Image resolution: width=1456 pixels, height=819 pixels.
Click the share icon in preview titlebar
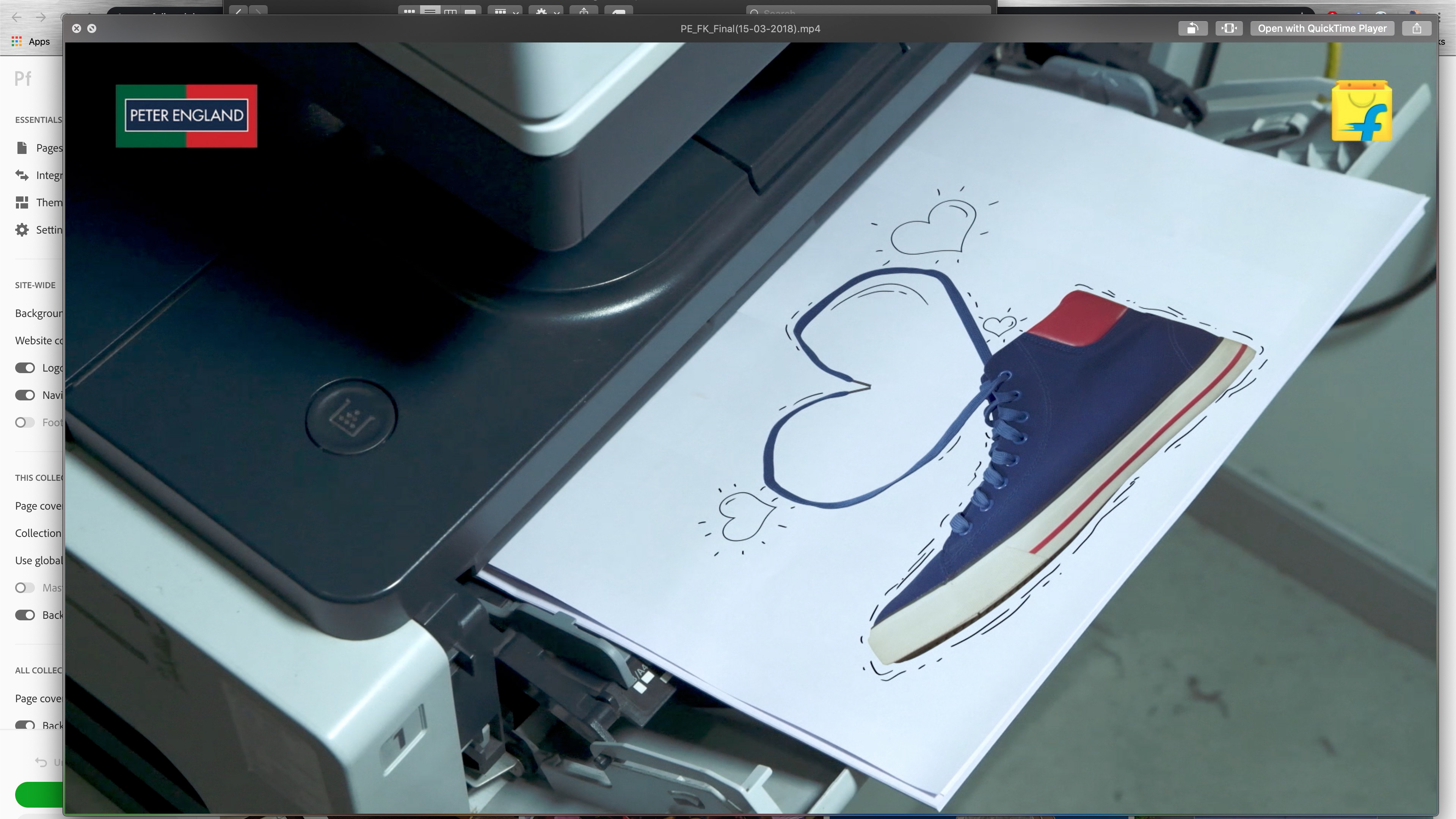tap(1417, 28)
